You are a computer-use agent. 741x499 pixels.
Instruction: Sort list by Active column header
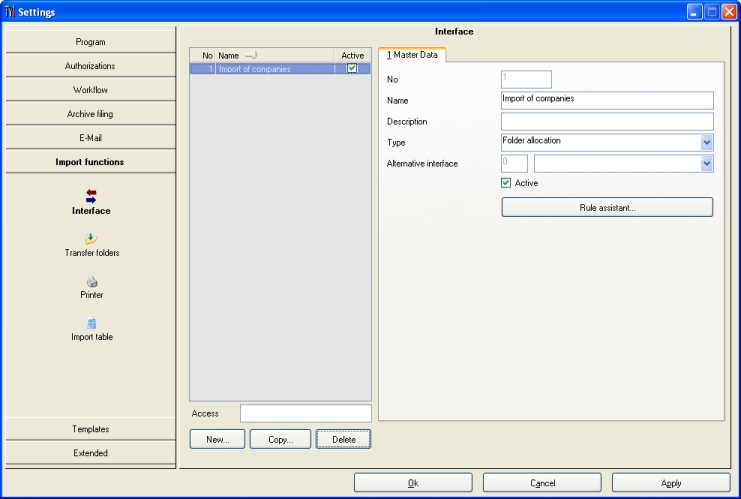(353, 56)
